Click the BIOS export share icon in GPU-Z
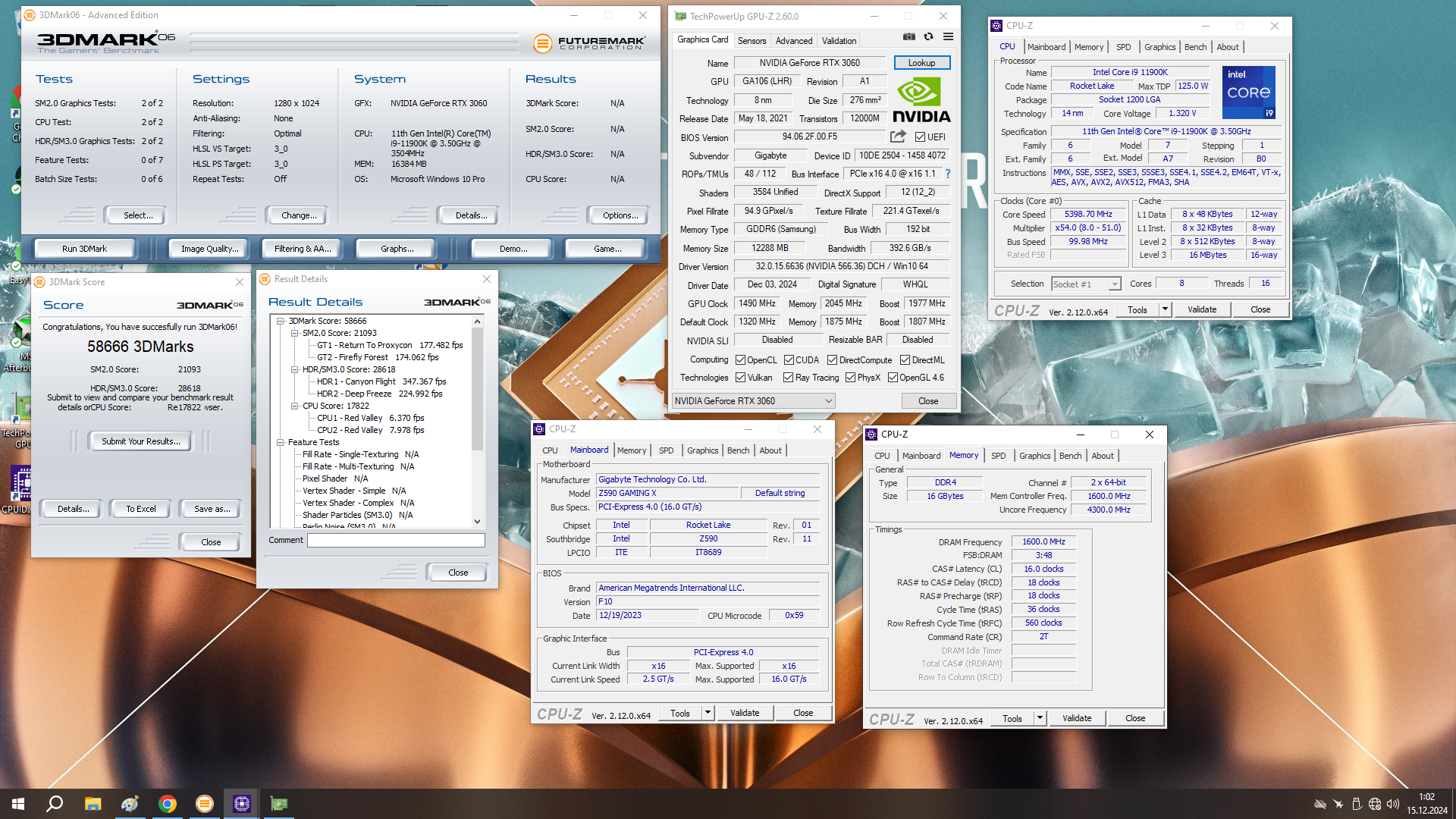 (898, 136)
